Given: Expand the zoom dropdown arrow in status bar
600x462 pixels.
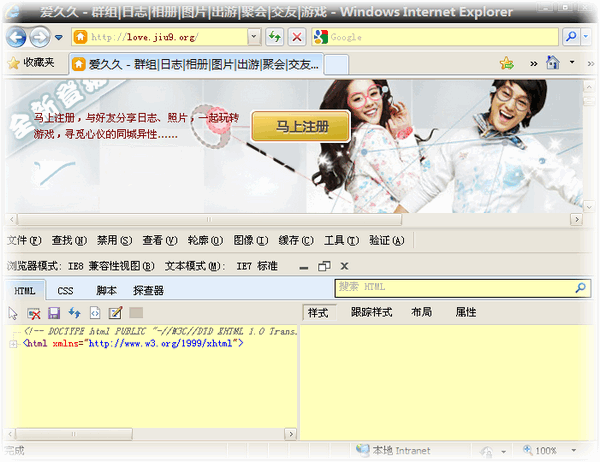Looking at the screenshot, I should pos(574,451).
